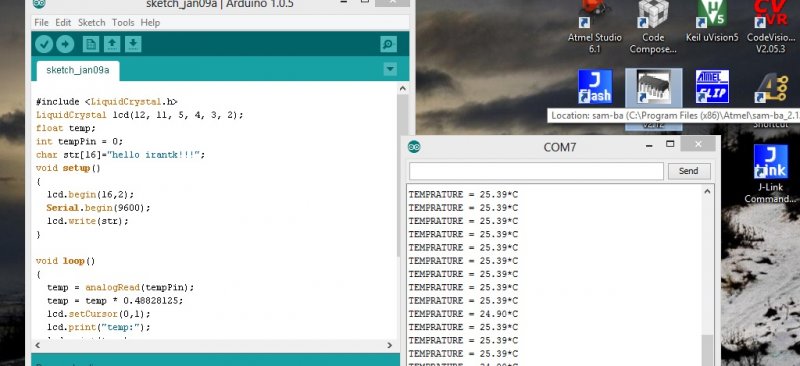Open the File menu

[x=41, y=22]
